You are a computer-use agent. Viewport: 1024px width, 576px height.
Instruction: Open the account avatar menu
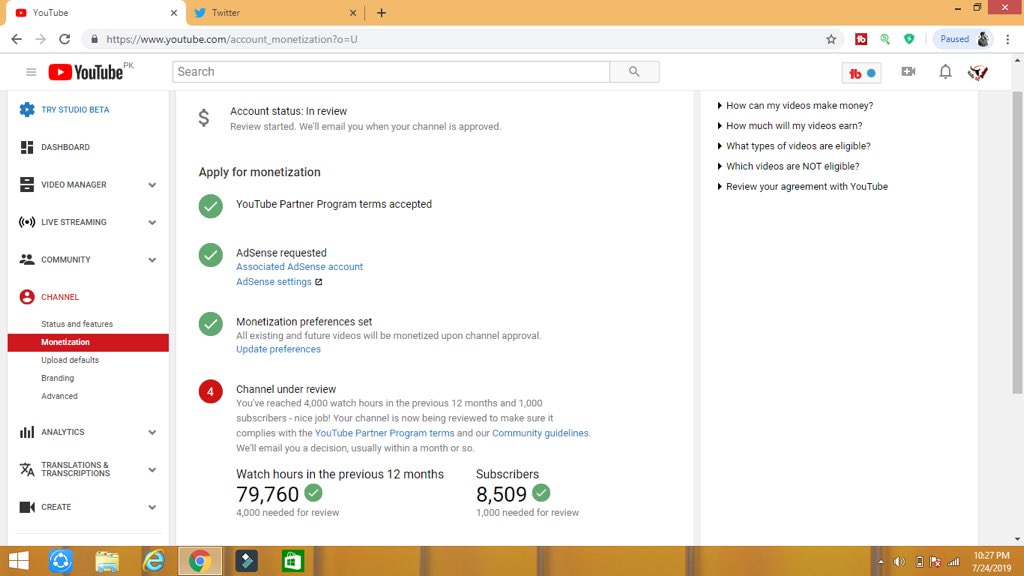(978, 72)
